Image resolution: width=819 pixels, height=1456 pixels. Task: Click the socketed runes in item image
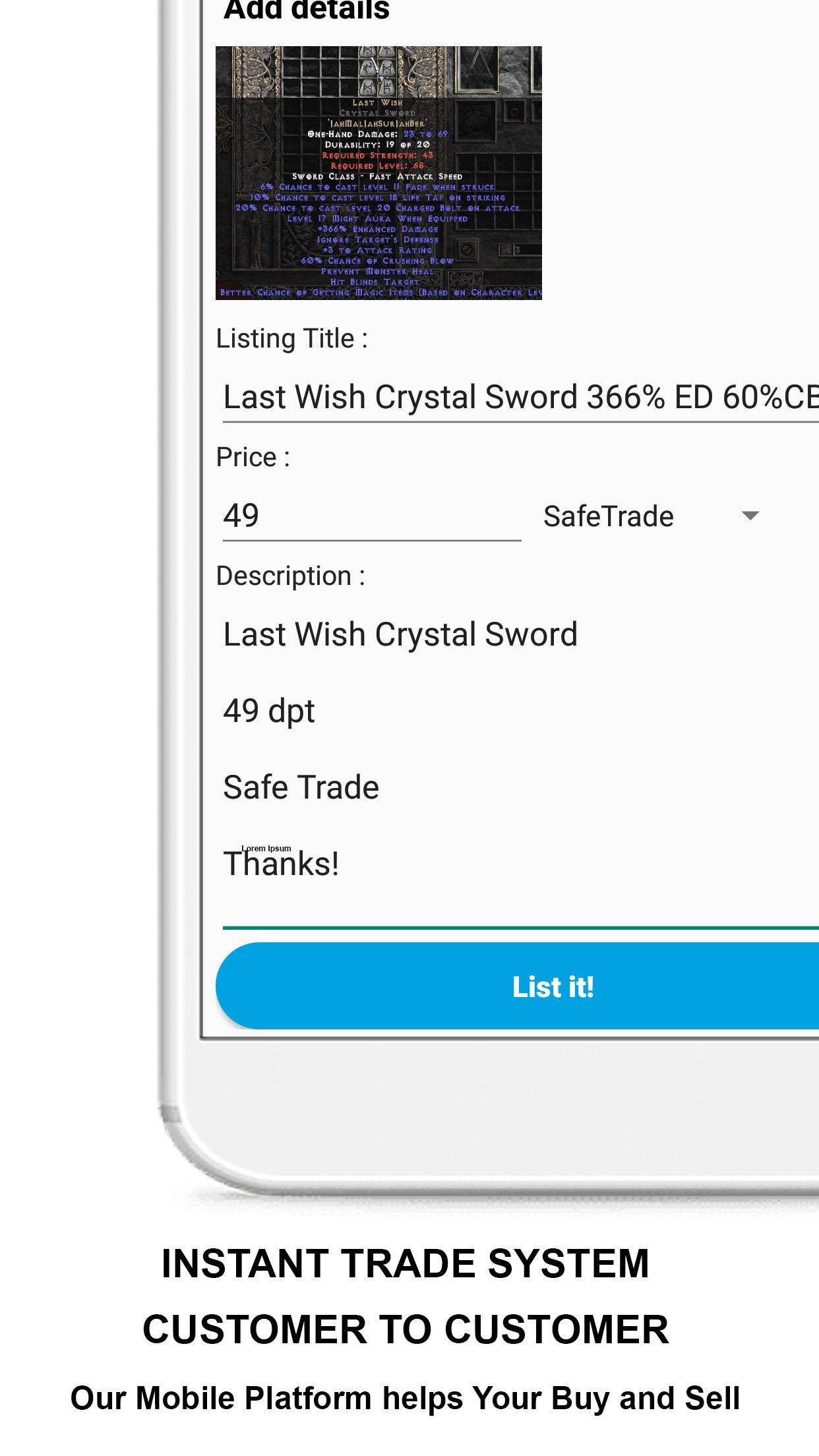click(378, 71)
